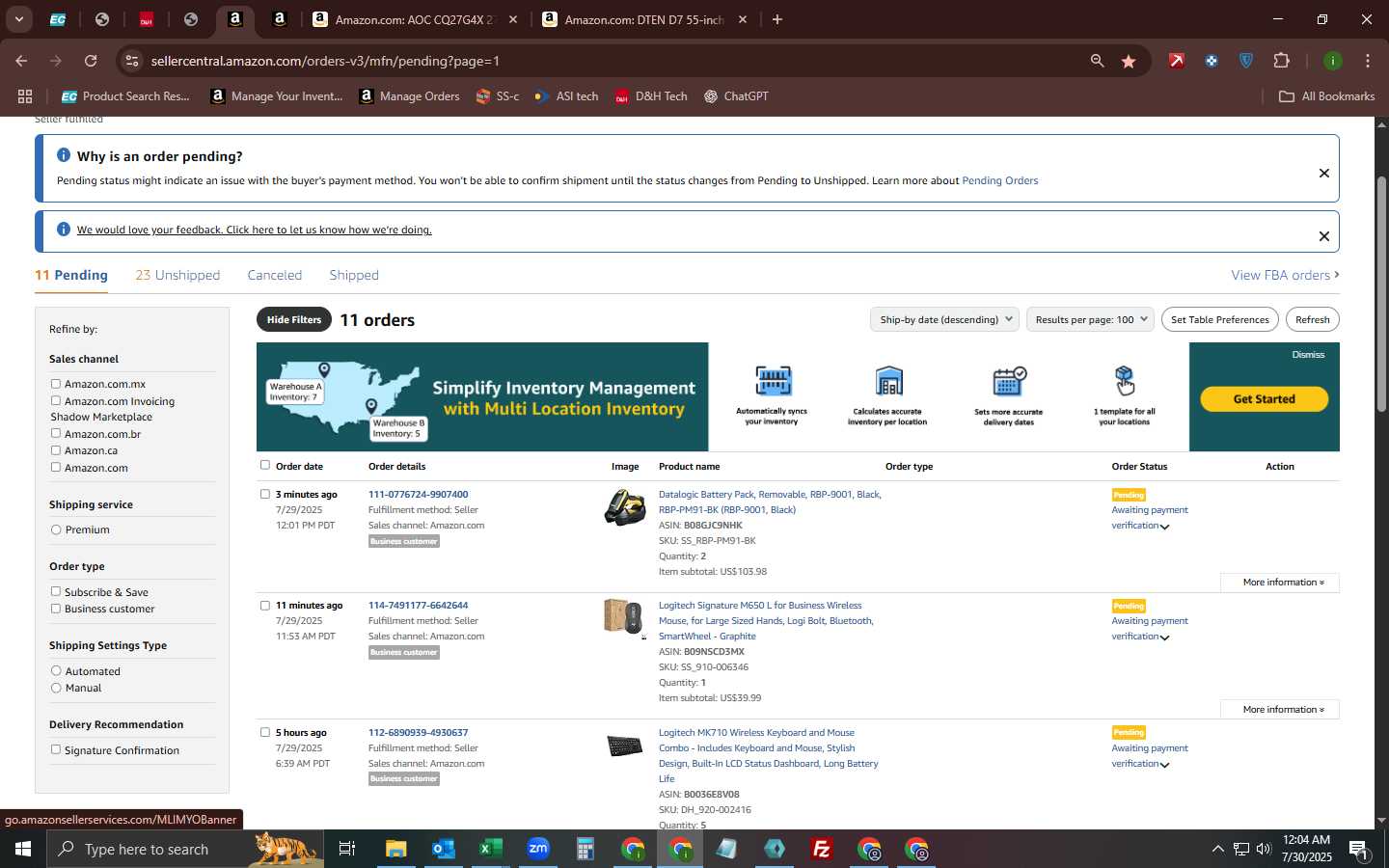
Task: Open File Explorer from taskbar
Action: 396,849
